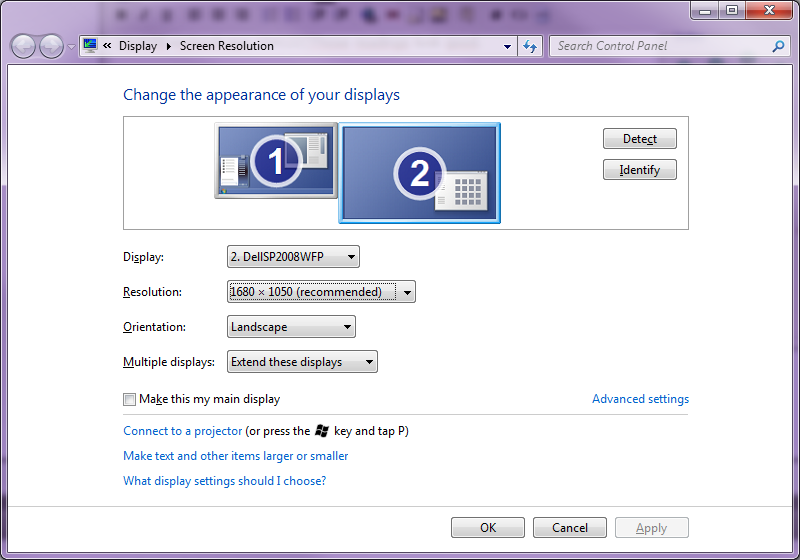800x560 pixels.
Task: Click the Cancel button
Action: click(570, 527)
